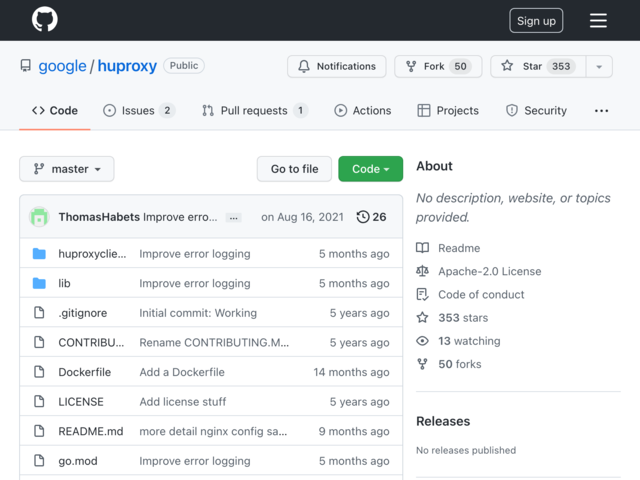The height and width of the screenshot is (480, 640).
Task: Open the GitHub home logo
Action: click(44, 19)
